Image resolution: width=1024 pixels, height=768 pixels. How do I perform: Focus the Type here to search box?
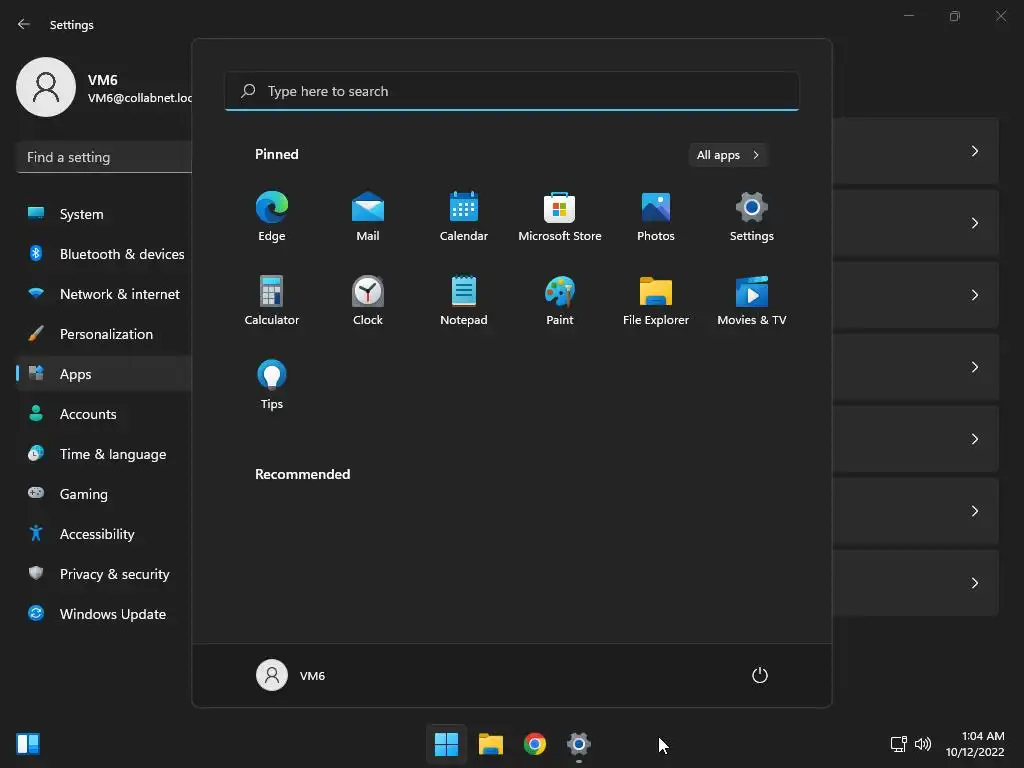click(512, 91)
